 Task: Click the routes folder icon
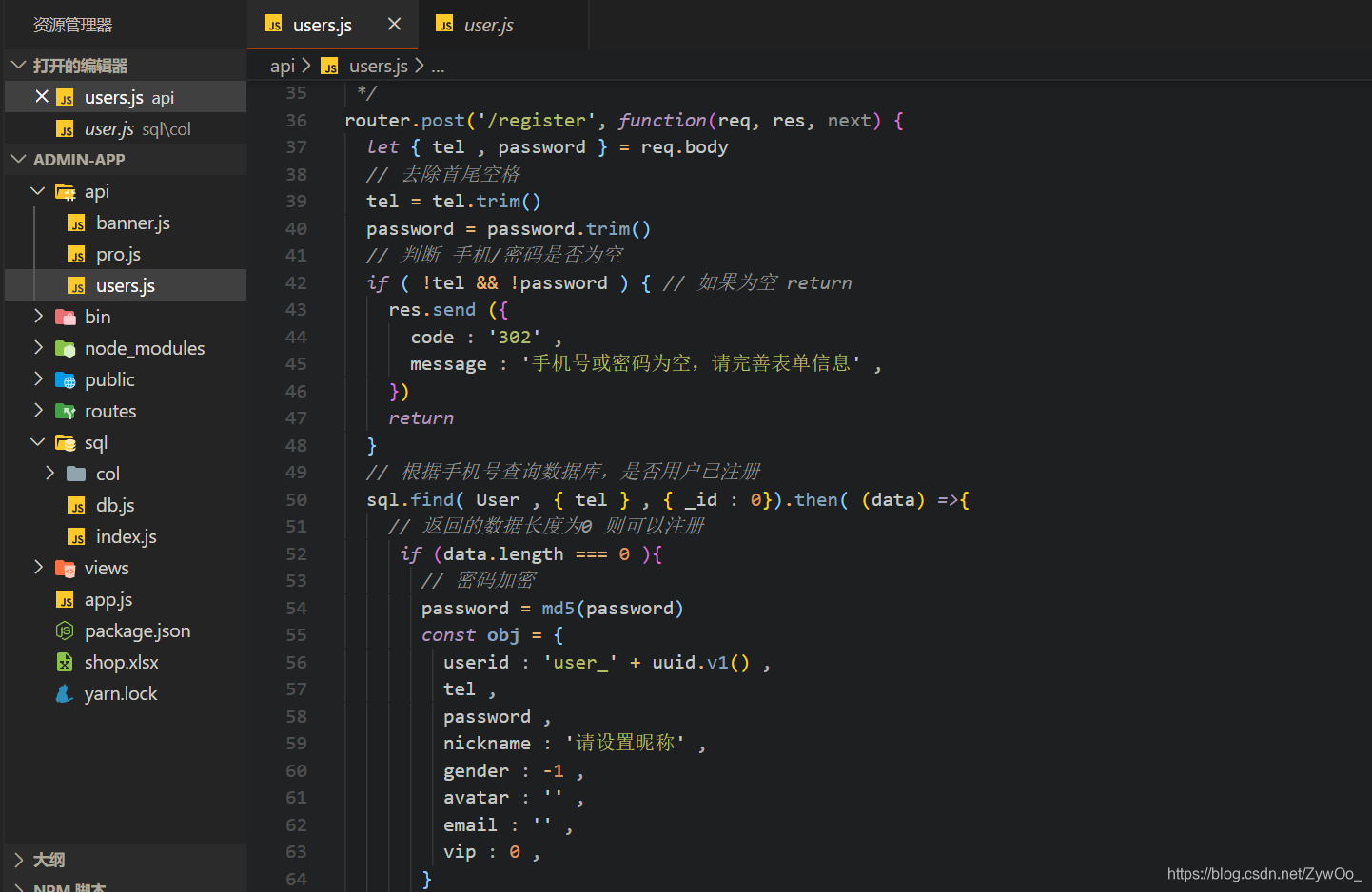click(65, 412)
